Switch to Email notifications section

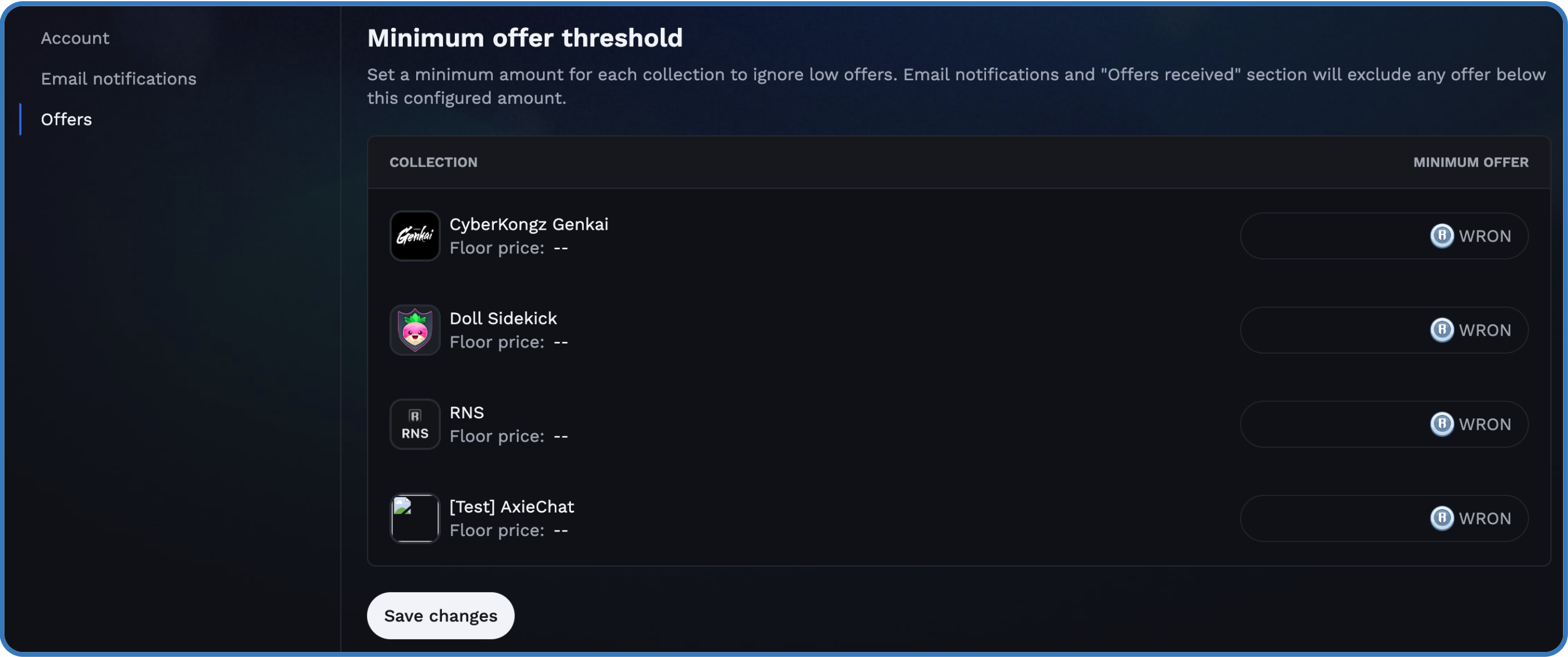pos(119,79)
